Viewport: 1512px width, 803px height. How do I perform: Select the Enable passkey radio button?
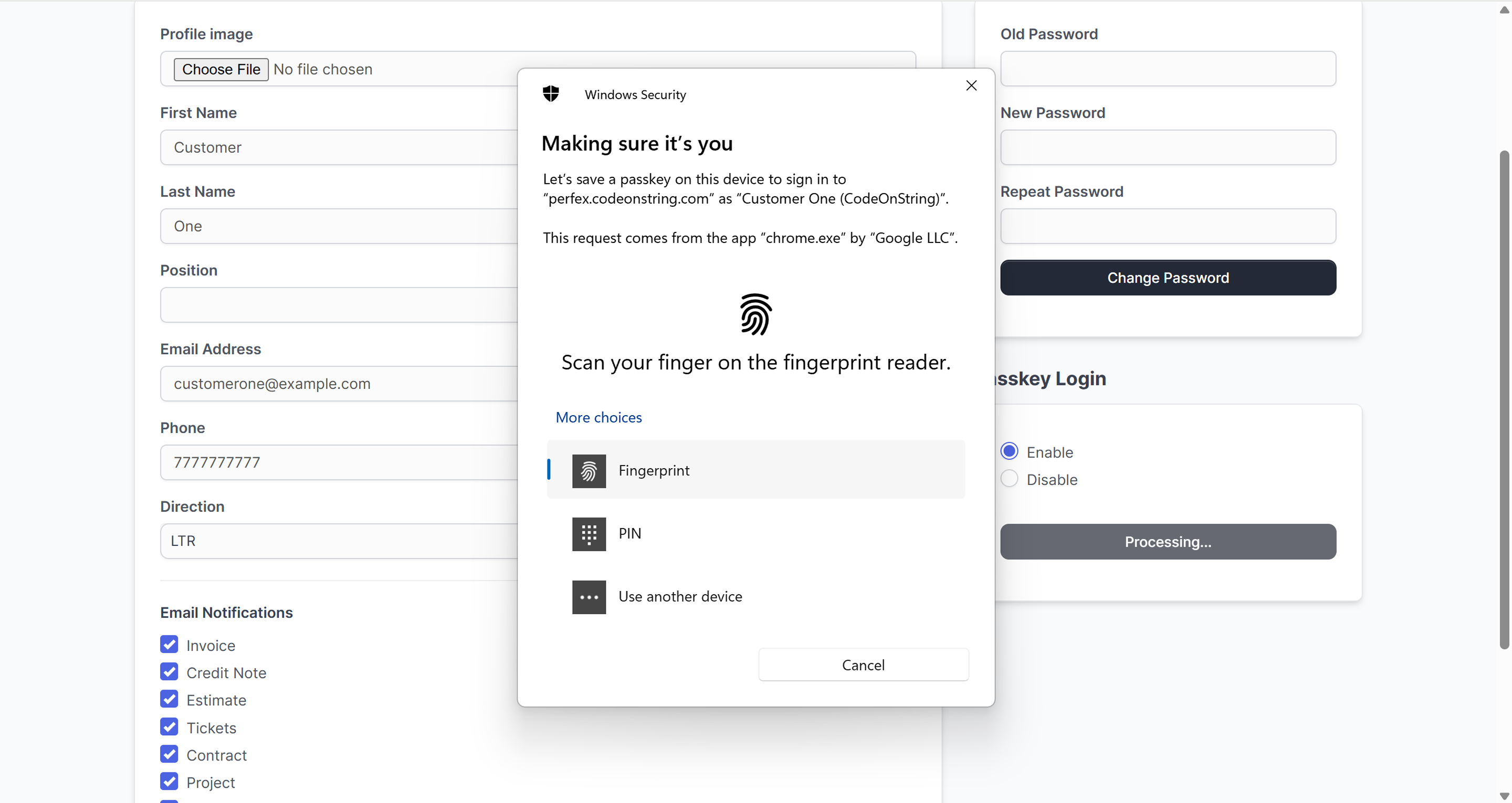point(1009,451)
